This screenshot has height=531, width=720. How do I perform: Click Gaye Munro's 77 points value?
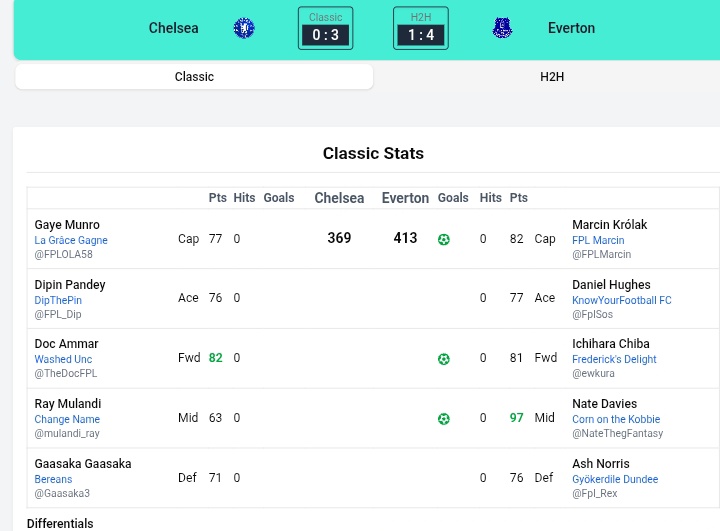point(215,239)
